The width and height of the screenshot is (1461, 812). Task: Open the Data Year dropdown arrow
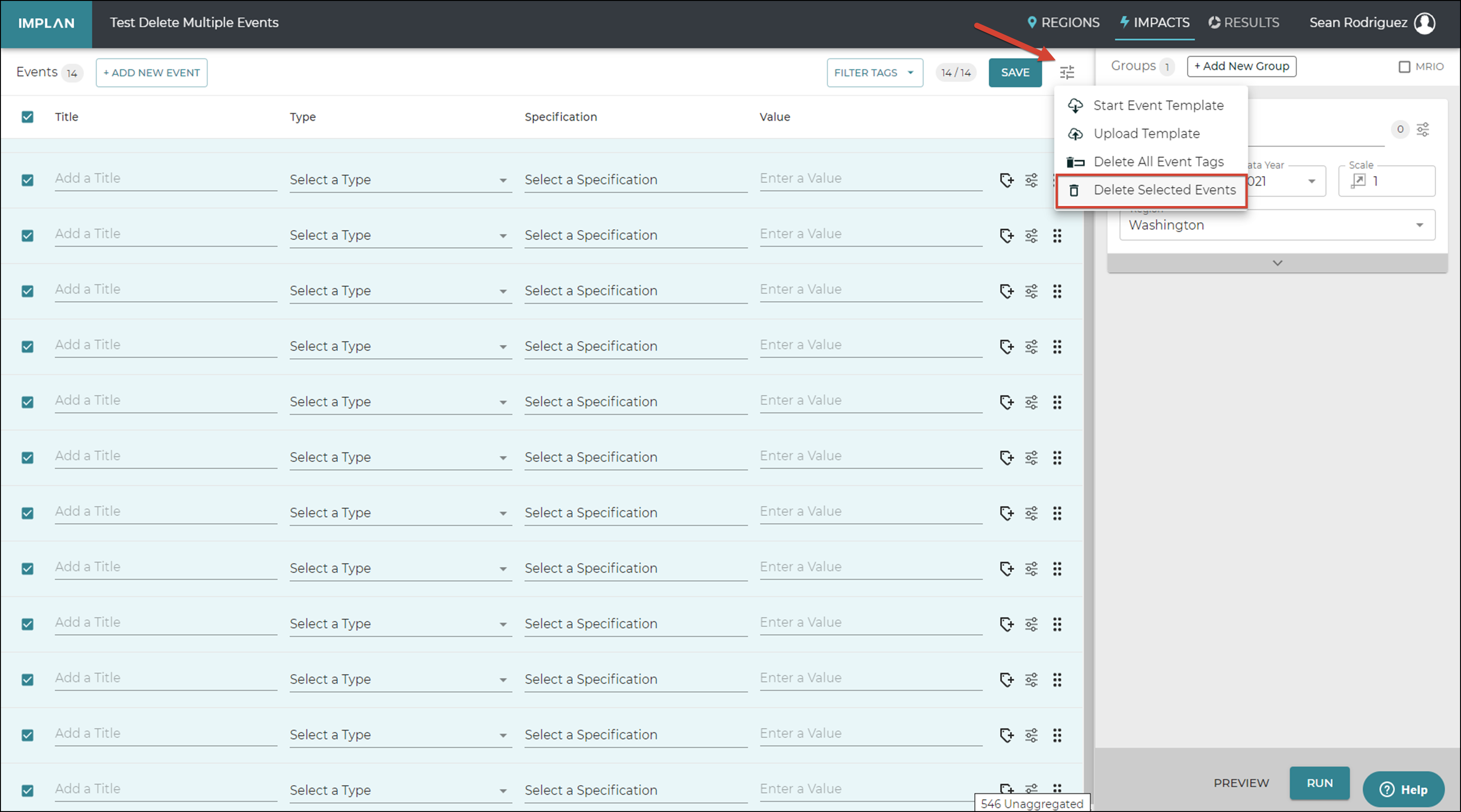tap(1312, 181)
